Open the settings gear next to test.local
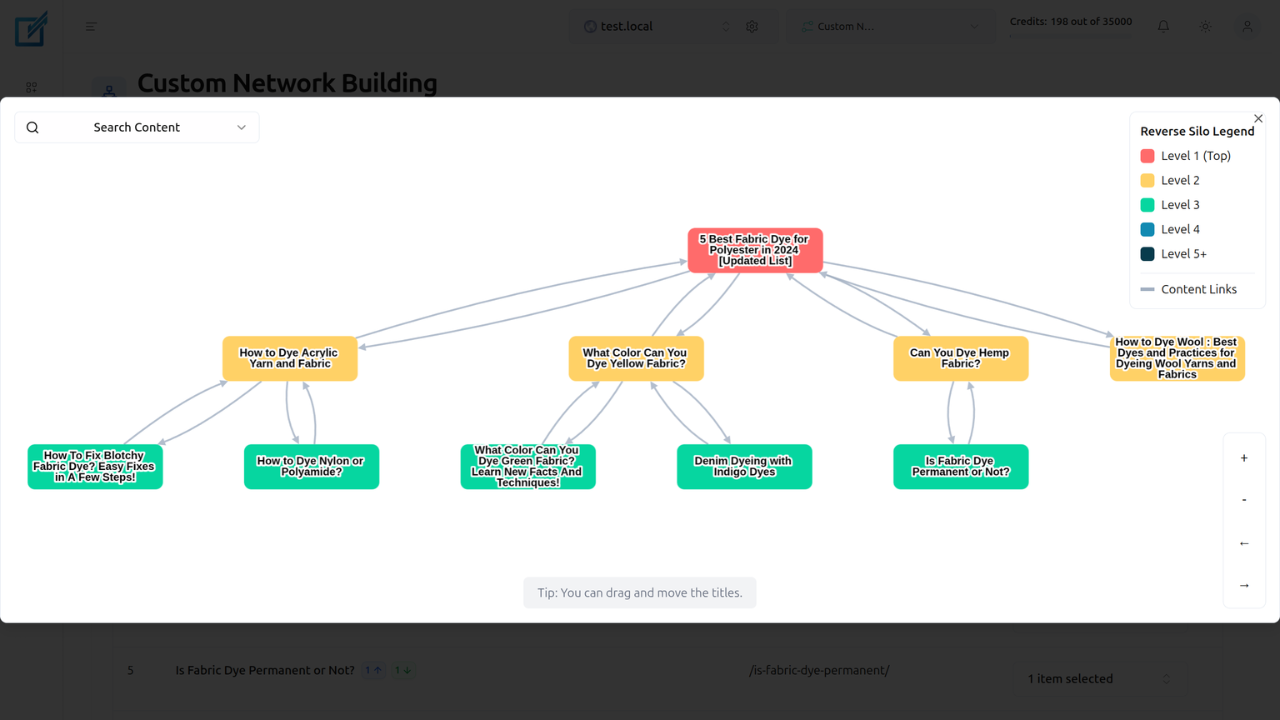 (x=751, y=26)
